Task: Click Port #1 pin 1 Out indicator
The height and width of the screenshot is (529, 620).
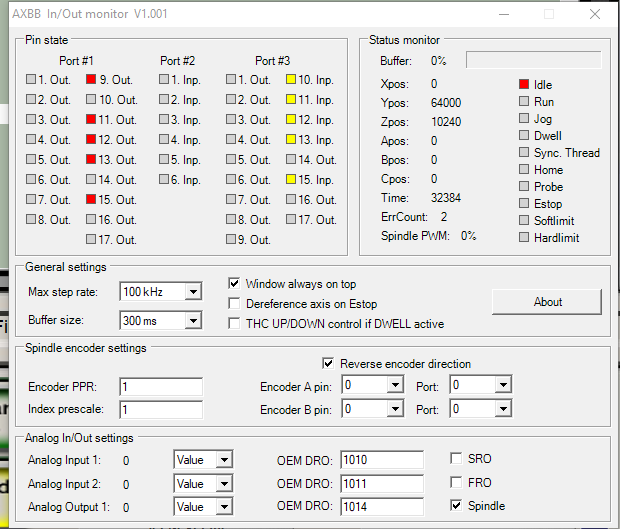Action: click(x=31, y=79)
